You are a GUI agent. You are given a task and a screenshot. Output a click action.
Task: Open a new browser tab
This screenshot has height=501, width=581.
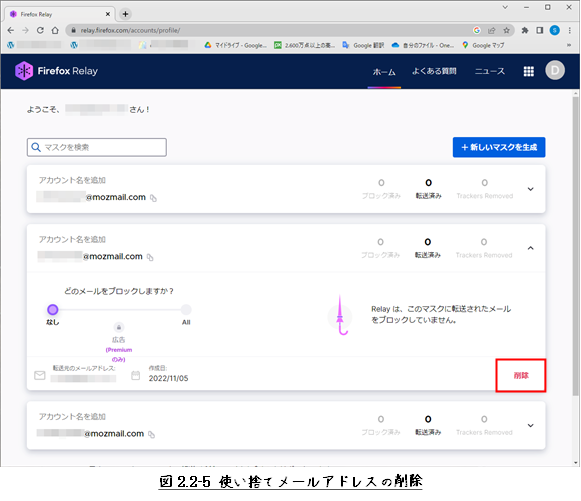[x=125, y=14]
